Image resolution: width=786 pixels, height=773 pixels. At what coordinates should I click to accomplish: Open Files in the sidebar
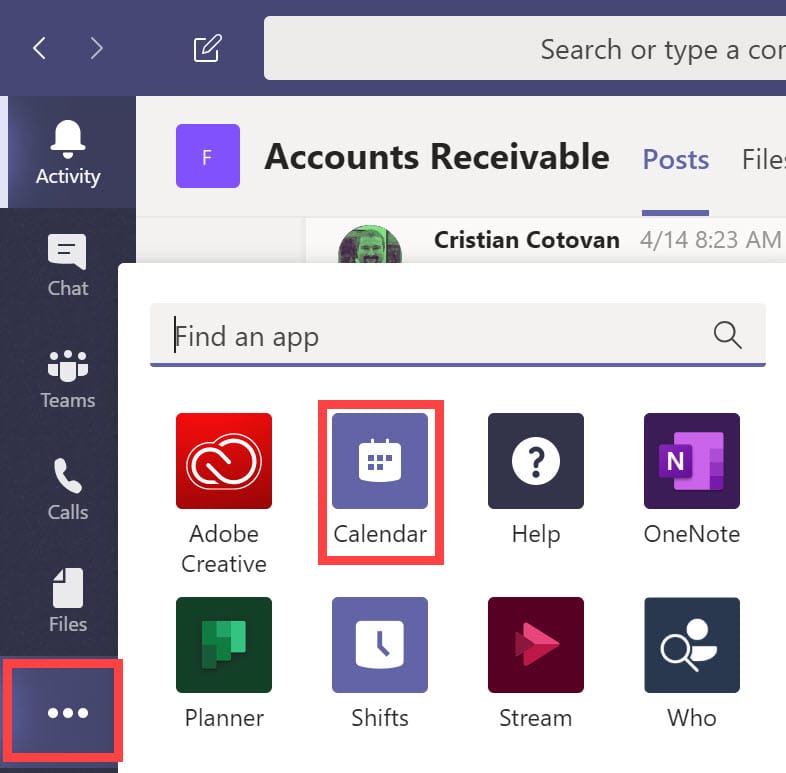[x=68, y=601]
